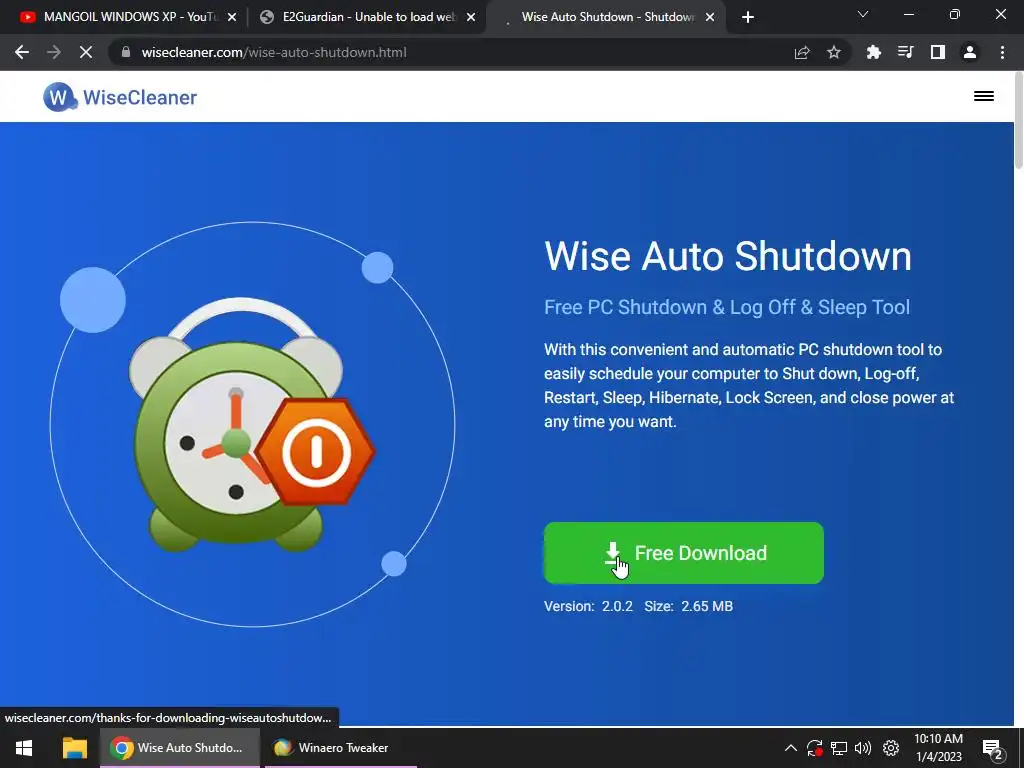Click the forward navigation arrow

[54, 52]
